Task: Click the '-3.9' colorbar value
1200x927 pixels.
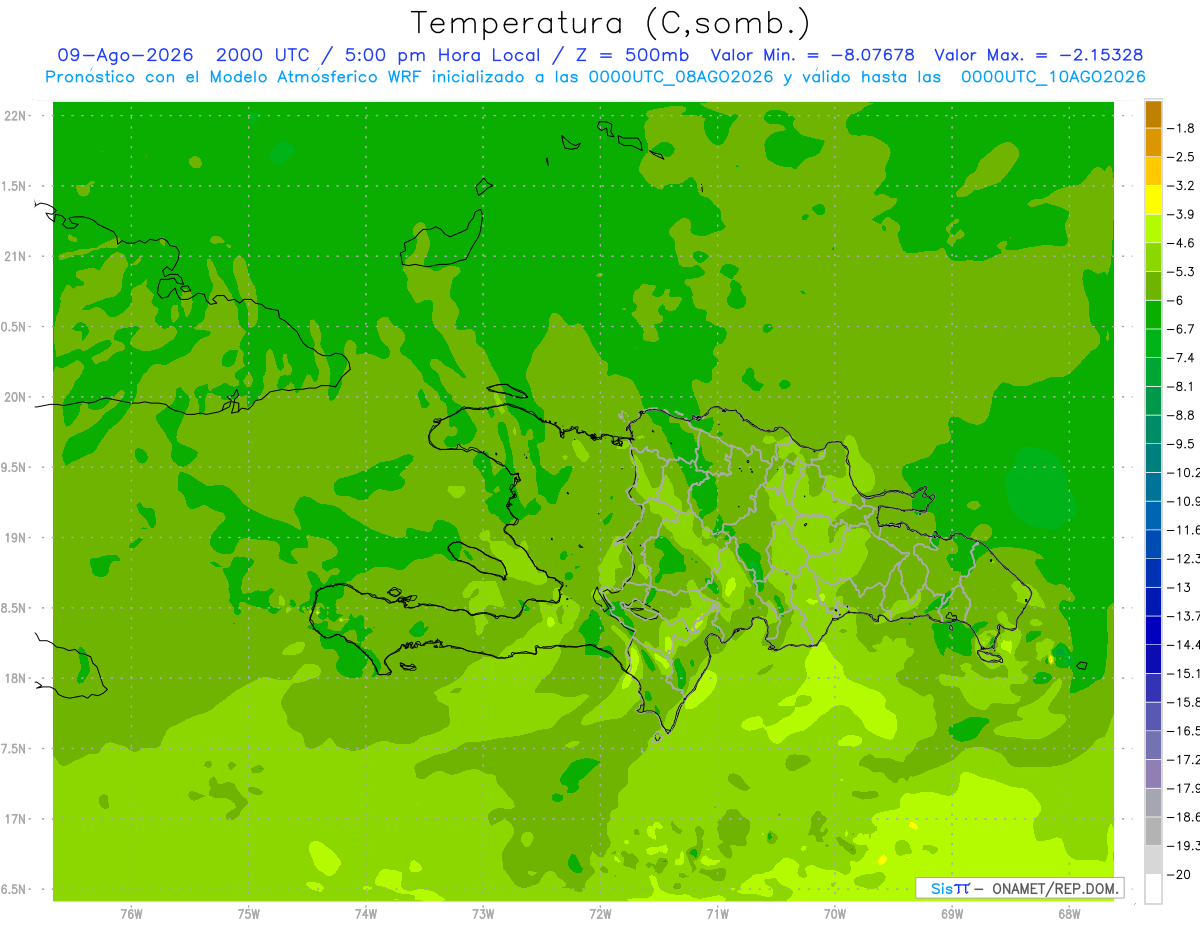Action: tap(1180, 214)
